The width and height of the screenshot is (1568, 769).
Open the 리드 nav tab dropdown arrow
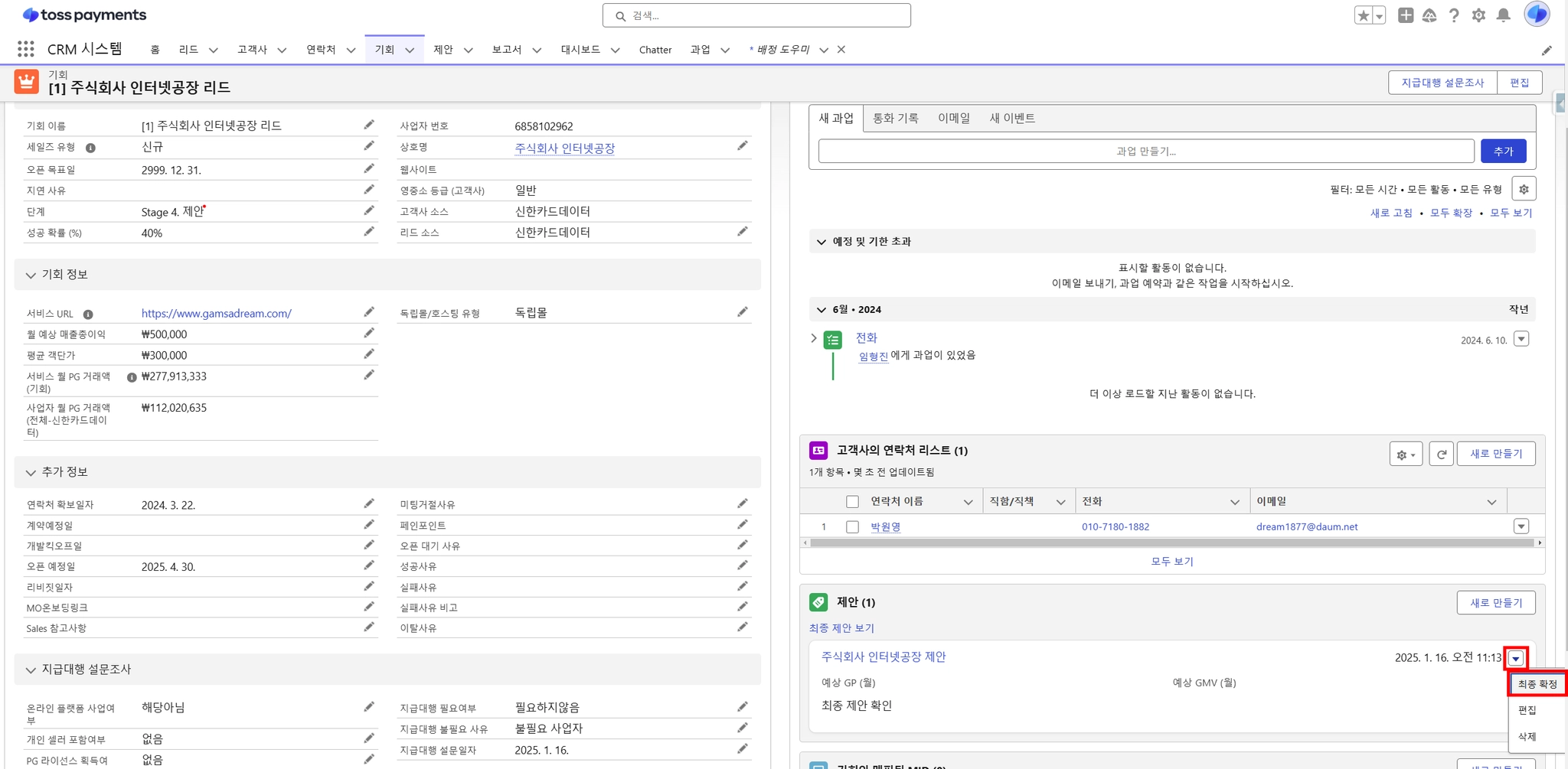214,50
